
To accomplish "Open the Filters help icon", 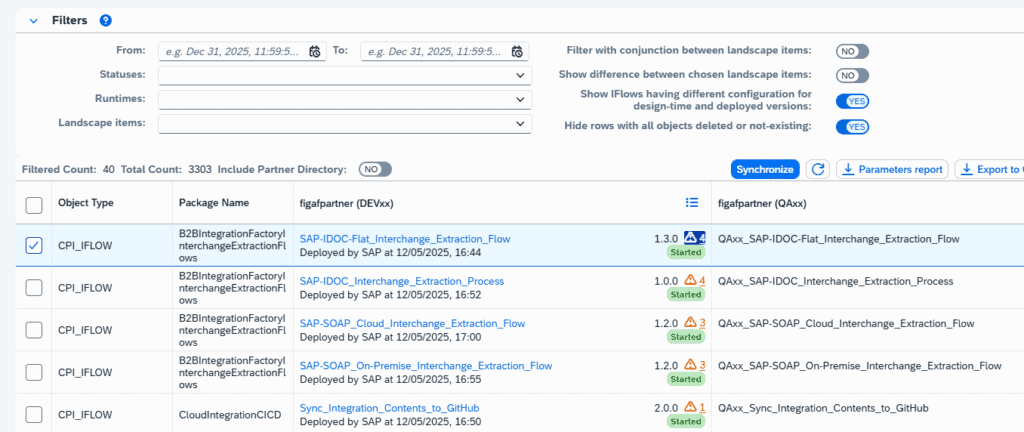I will coord(106,21).
